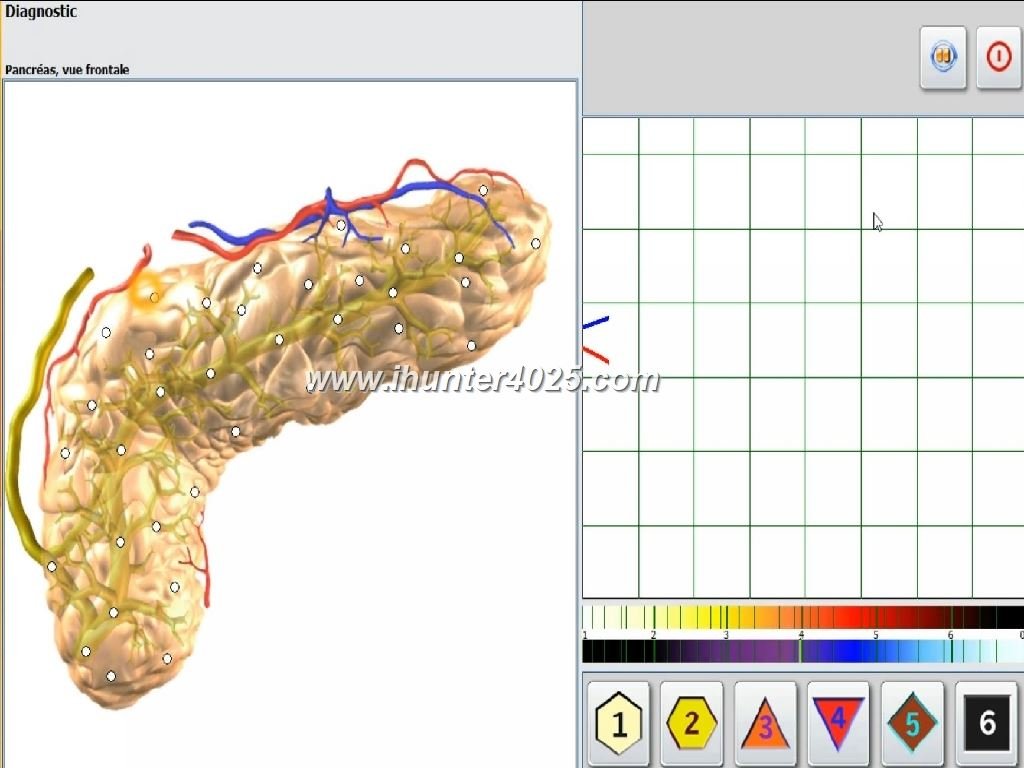Image resolution: width=1024 pixels, height=768 pixels.
Task: Click the upper yellow-red spectrum bar
Action: [x=802, y=617]
